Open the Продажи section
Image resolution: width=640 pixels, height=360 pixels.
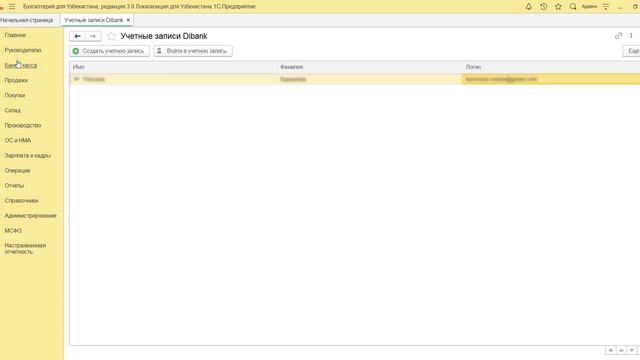pyautogui.click(x=16, y=80)
